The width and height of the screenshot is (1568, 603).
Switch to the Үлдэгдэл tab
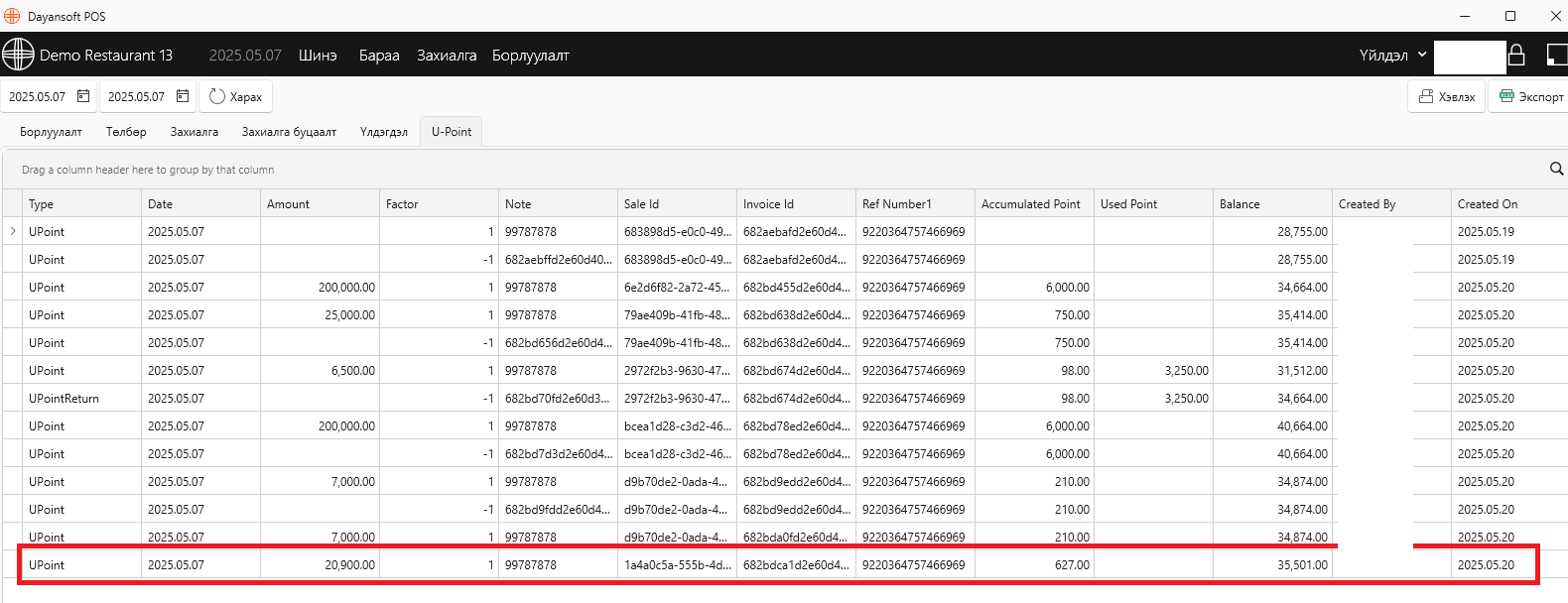click(384, 131)
